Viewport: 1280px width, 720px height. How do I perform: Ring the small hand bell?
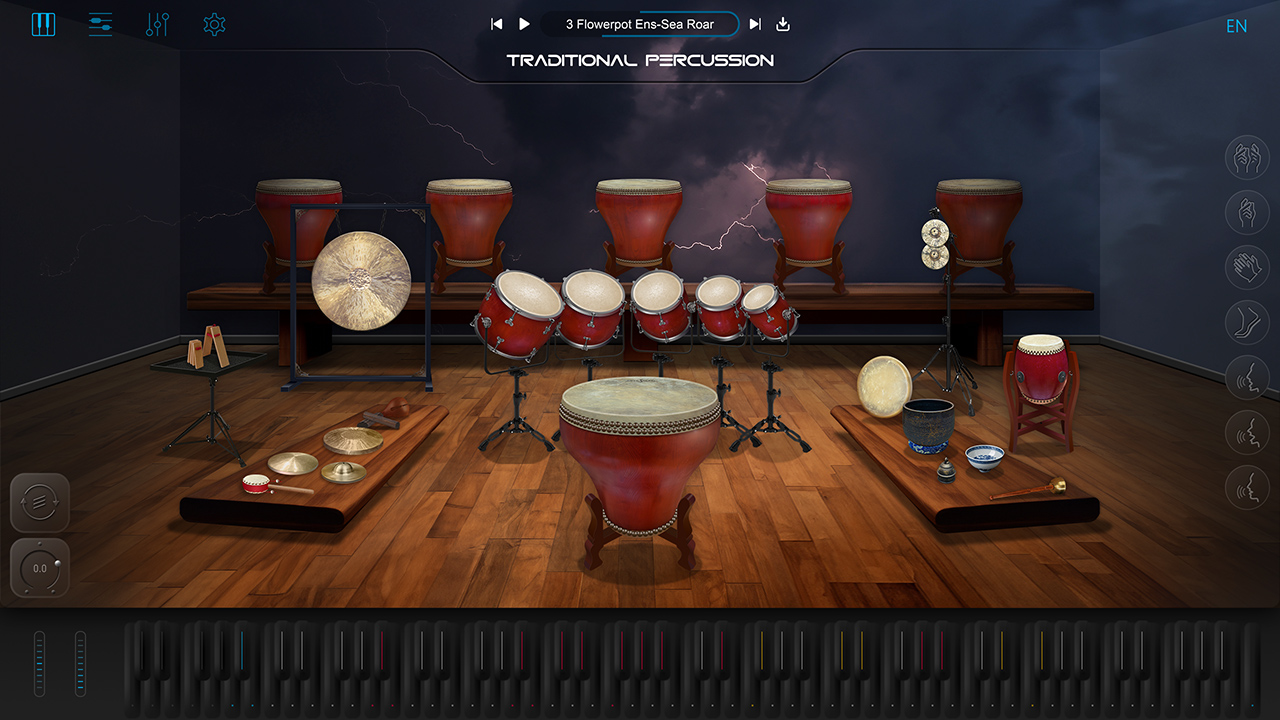click(946, 469)
